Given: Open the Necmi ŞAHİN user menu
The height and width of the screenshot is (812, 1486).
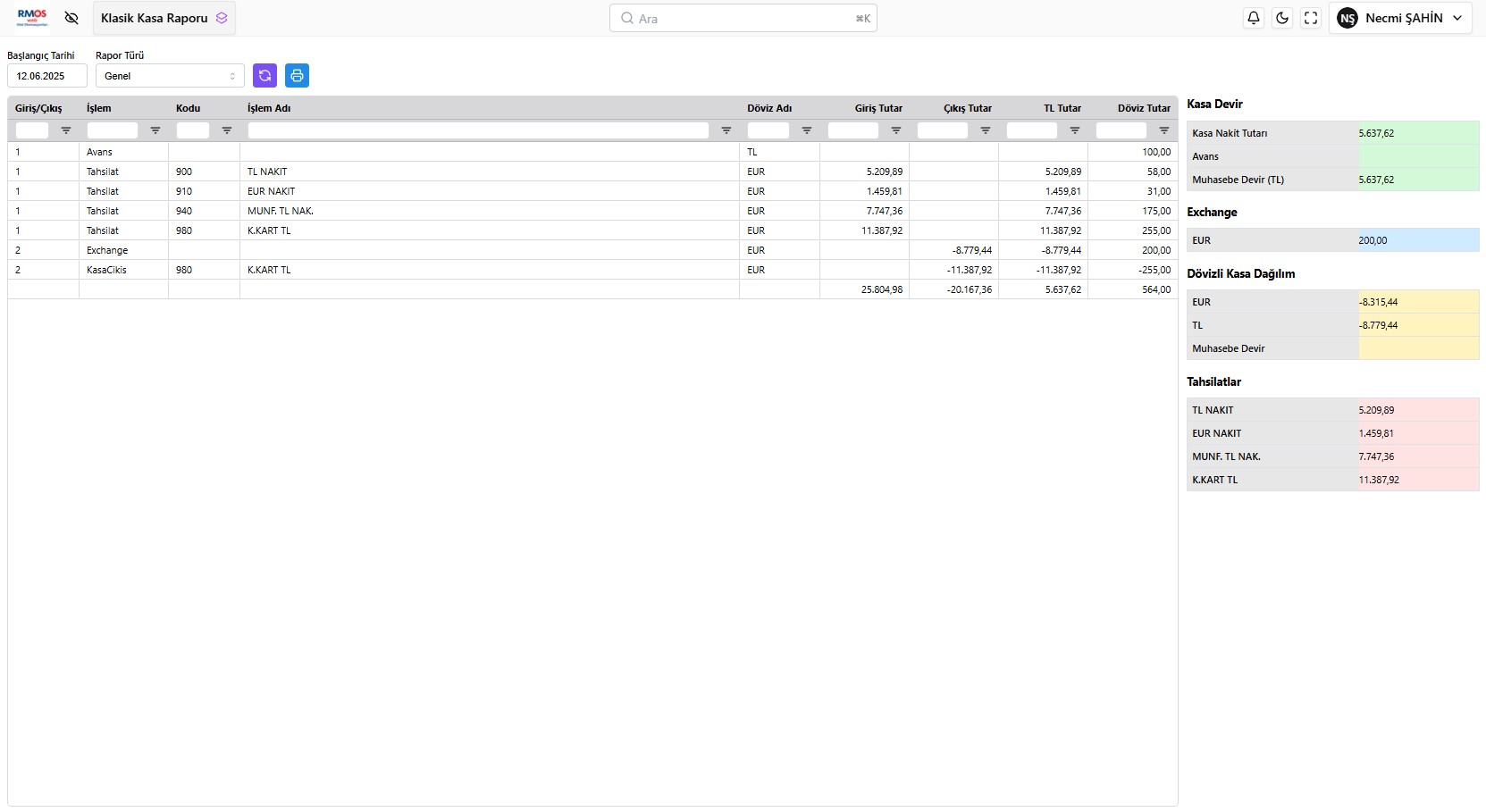Looking at the screenshot, I should 1400,18.
